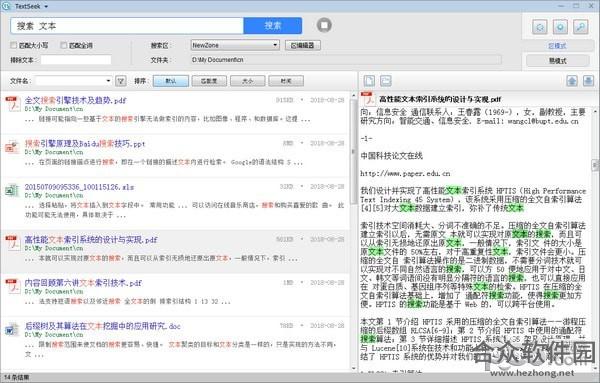This screenshot has height=383, width=600.
Task: Click http://www.paper.edu.cn in preview text
Action: click(405, 173)
